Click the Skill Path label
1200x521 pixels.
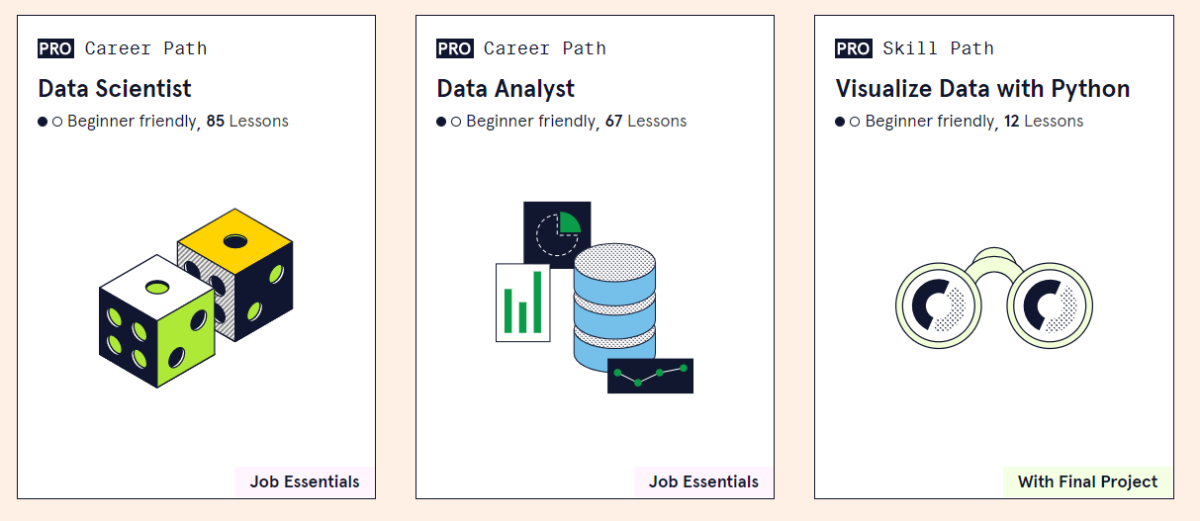tap(938, 48)
